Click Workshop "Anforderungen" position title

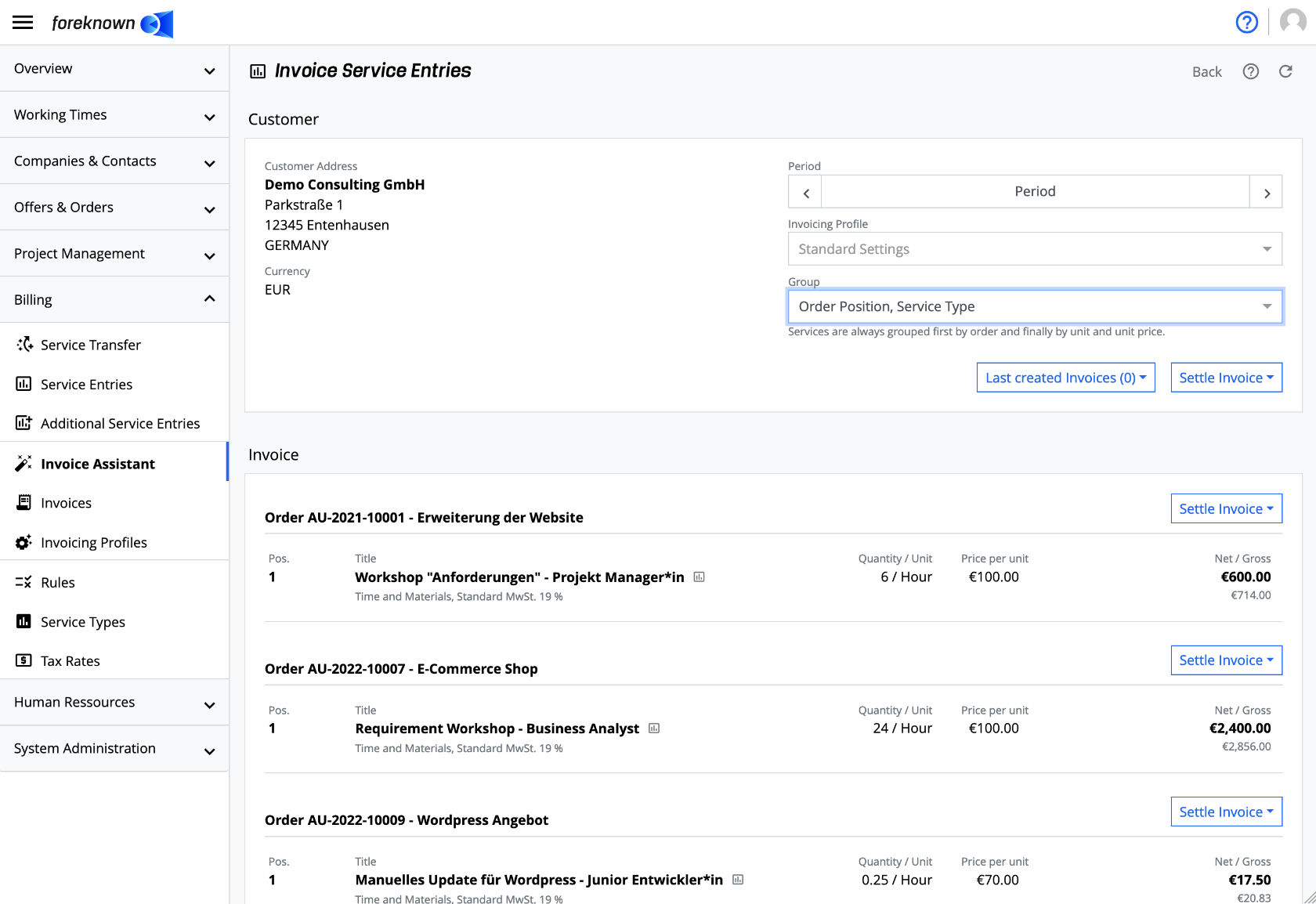(x=519, y=577)
